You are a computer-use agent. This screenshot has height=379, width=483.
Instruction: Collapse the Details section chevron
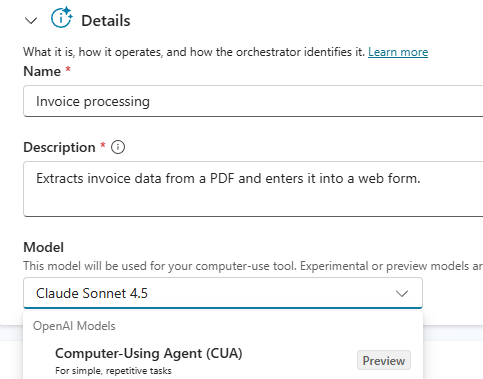coord(31,21)
